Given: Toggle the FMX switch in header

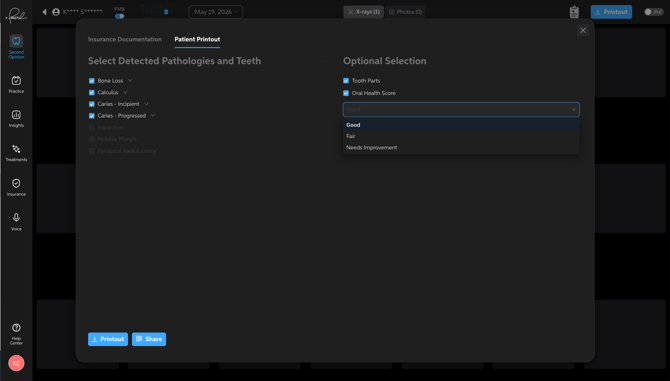Looking at the screenshot, I should click(x=120, y=16).
